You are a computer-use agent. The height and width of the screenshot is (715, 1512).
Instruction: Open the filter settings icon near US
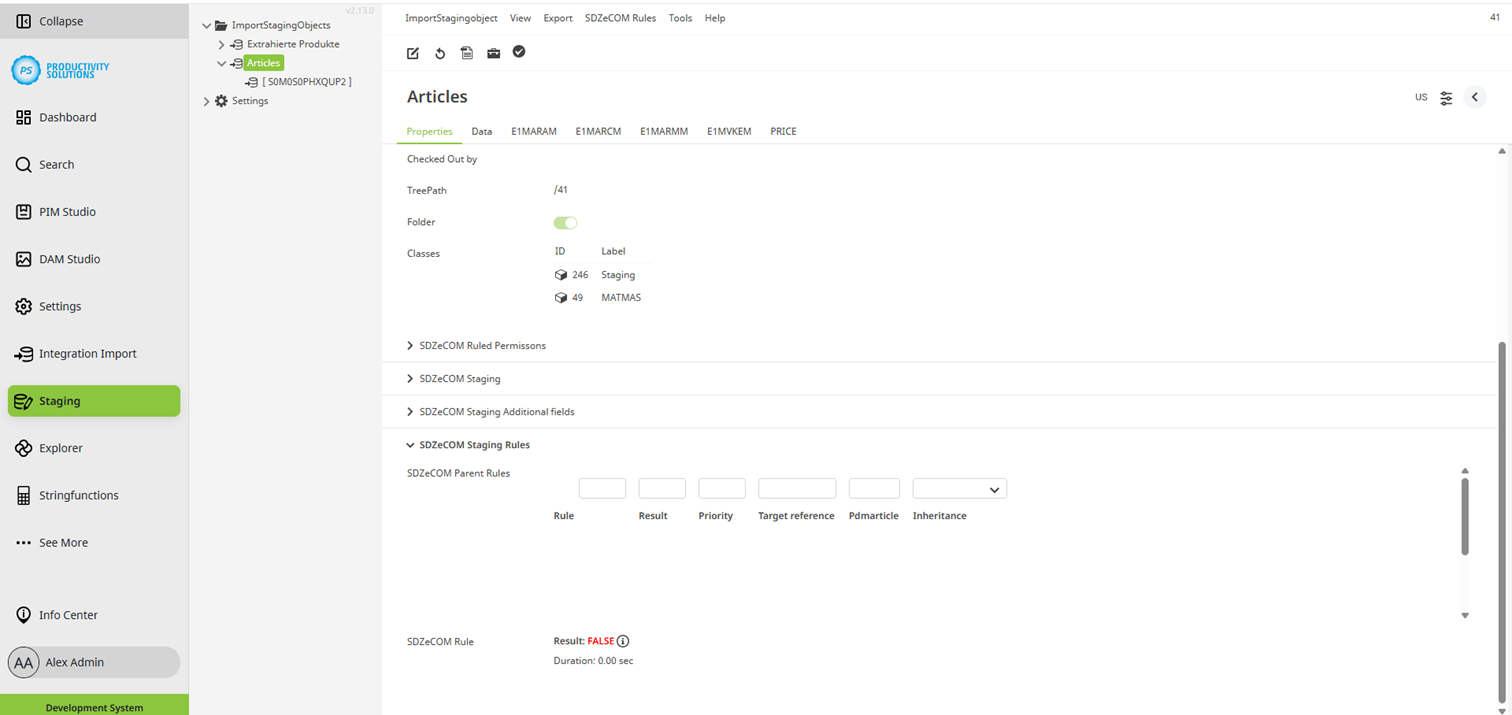point(1446,97)
